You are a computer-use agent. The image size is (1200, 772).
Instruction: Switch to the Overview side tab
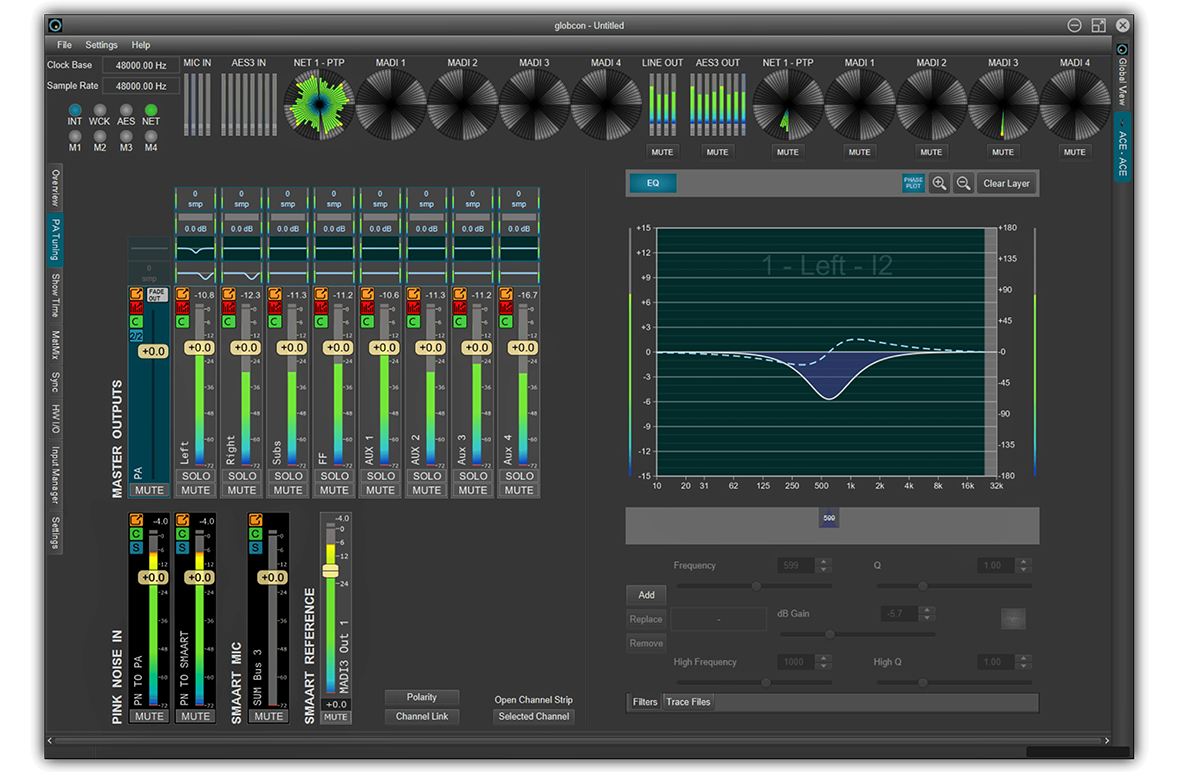coord(56,188)
